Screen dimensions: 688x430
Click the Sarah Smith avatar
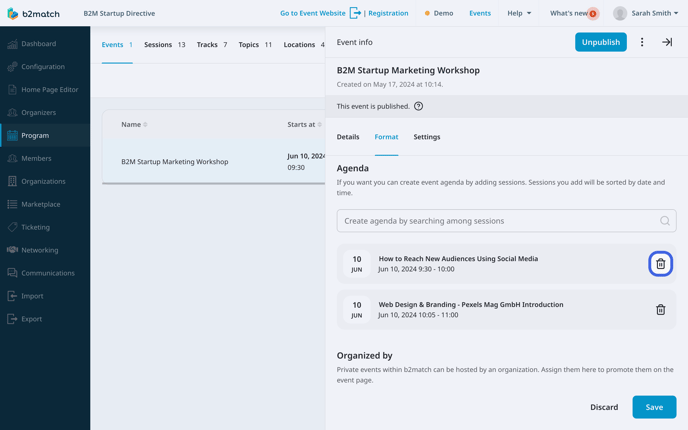620,13
